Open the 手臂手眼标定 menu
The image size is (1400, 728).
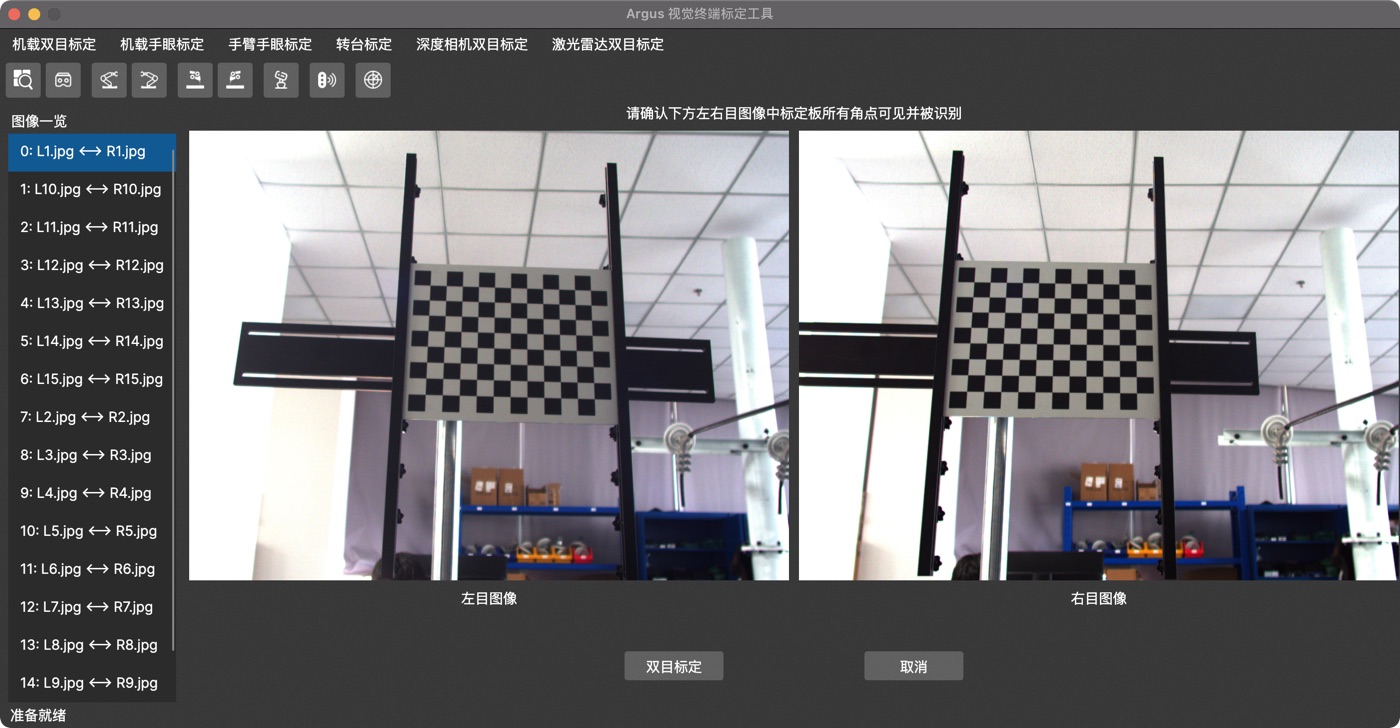coord(270,44)
